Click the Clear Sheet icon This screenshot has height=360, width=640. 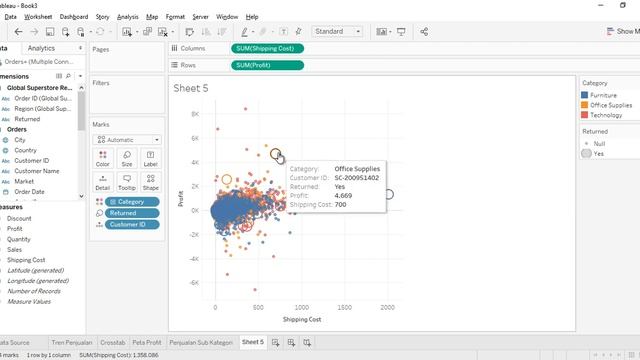click(162, 32)
